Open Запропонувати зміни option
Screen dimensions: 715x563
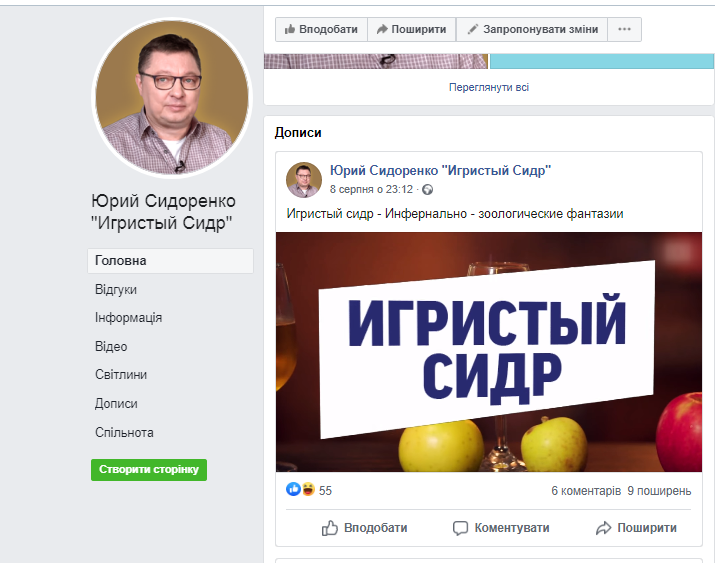pyautogui.click(x=532, y=29)
